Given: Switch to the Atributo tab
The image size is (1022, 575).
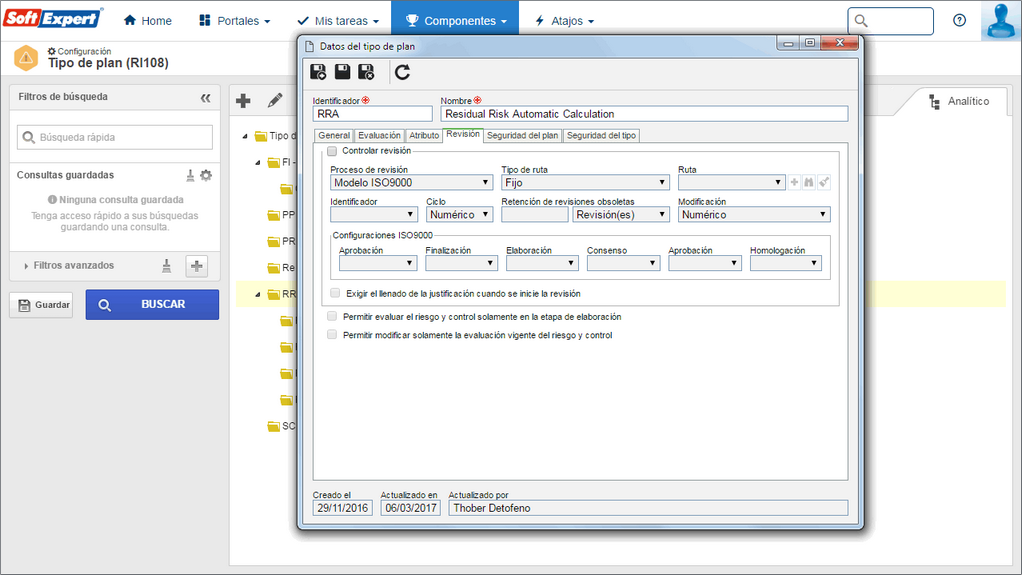Looking at the screenshot, I should pos(424,136).
